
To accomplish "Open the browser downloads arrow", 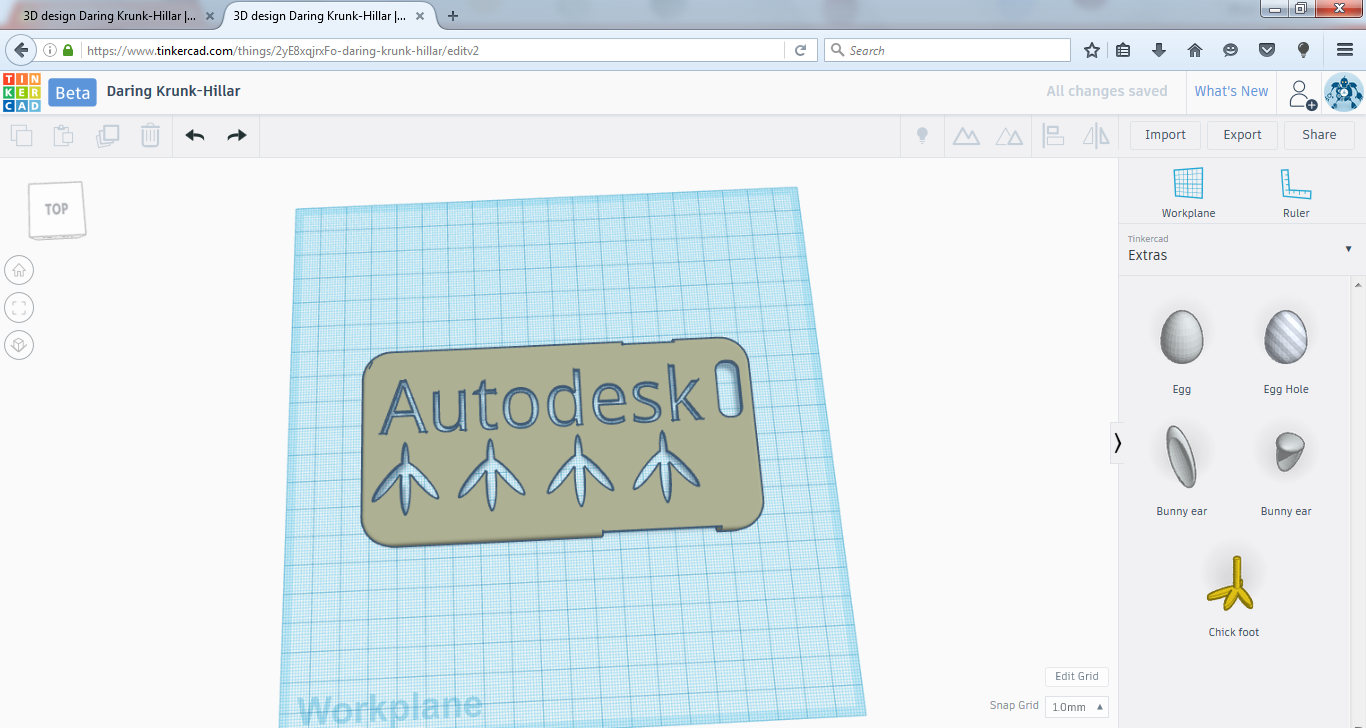I will pos(1159,50).
